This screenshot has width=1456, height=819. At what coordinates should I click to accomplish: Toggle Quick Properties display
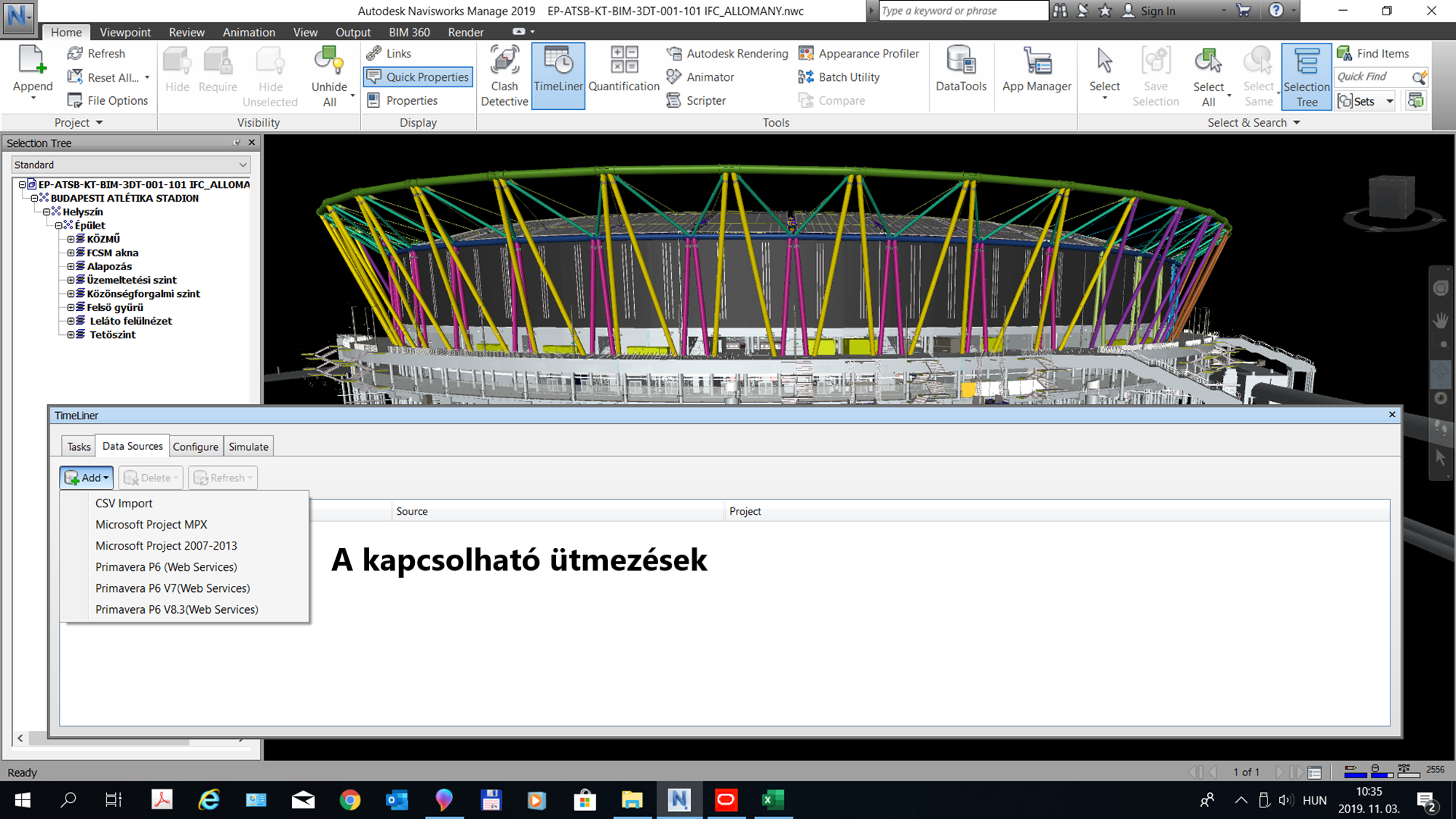[418, 76]
